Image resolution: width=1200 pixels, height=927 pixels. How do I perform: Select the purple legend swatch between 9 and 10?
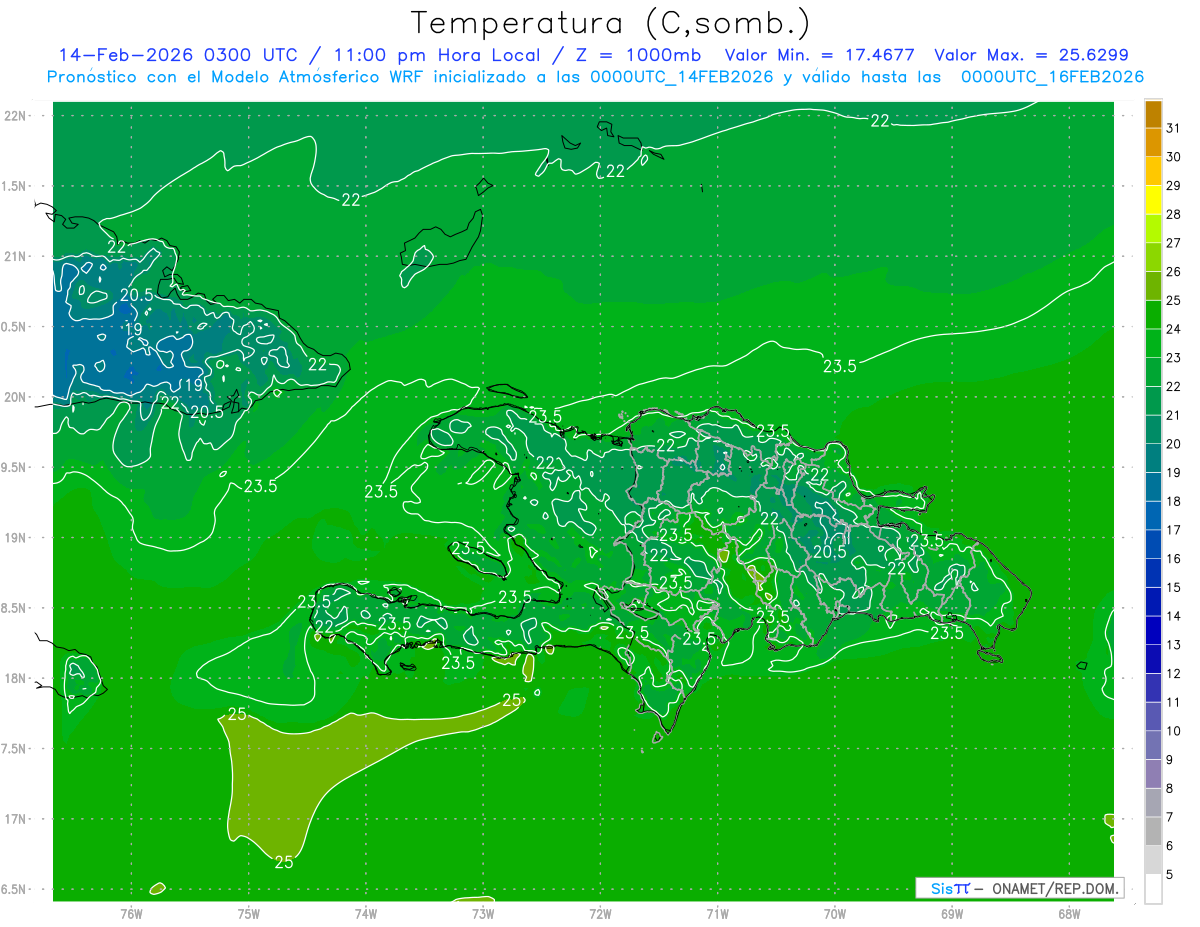coord(1153,746)
